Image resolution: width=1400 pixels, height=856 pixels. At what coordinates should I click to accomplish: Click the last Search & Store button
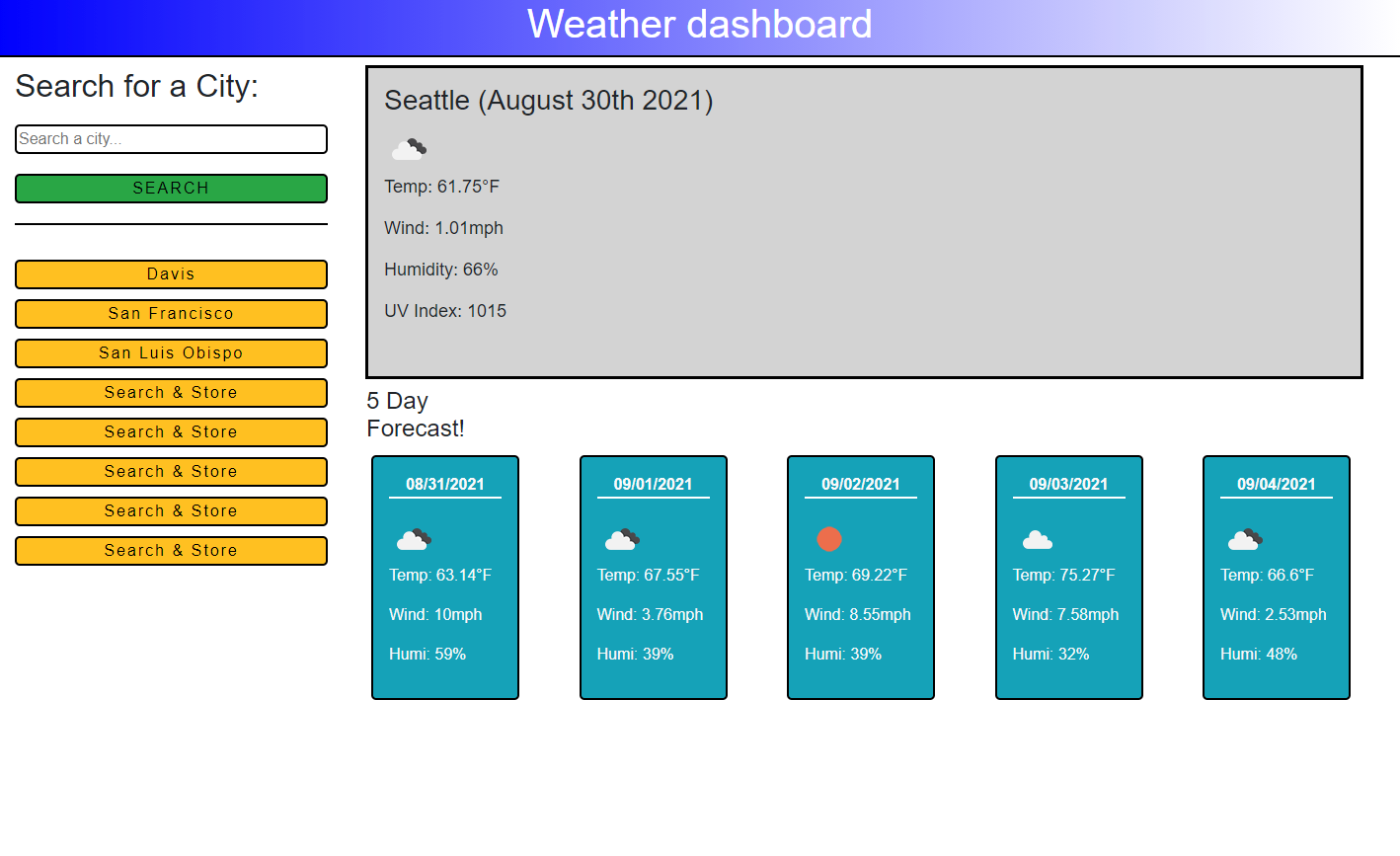pos(171,551)
